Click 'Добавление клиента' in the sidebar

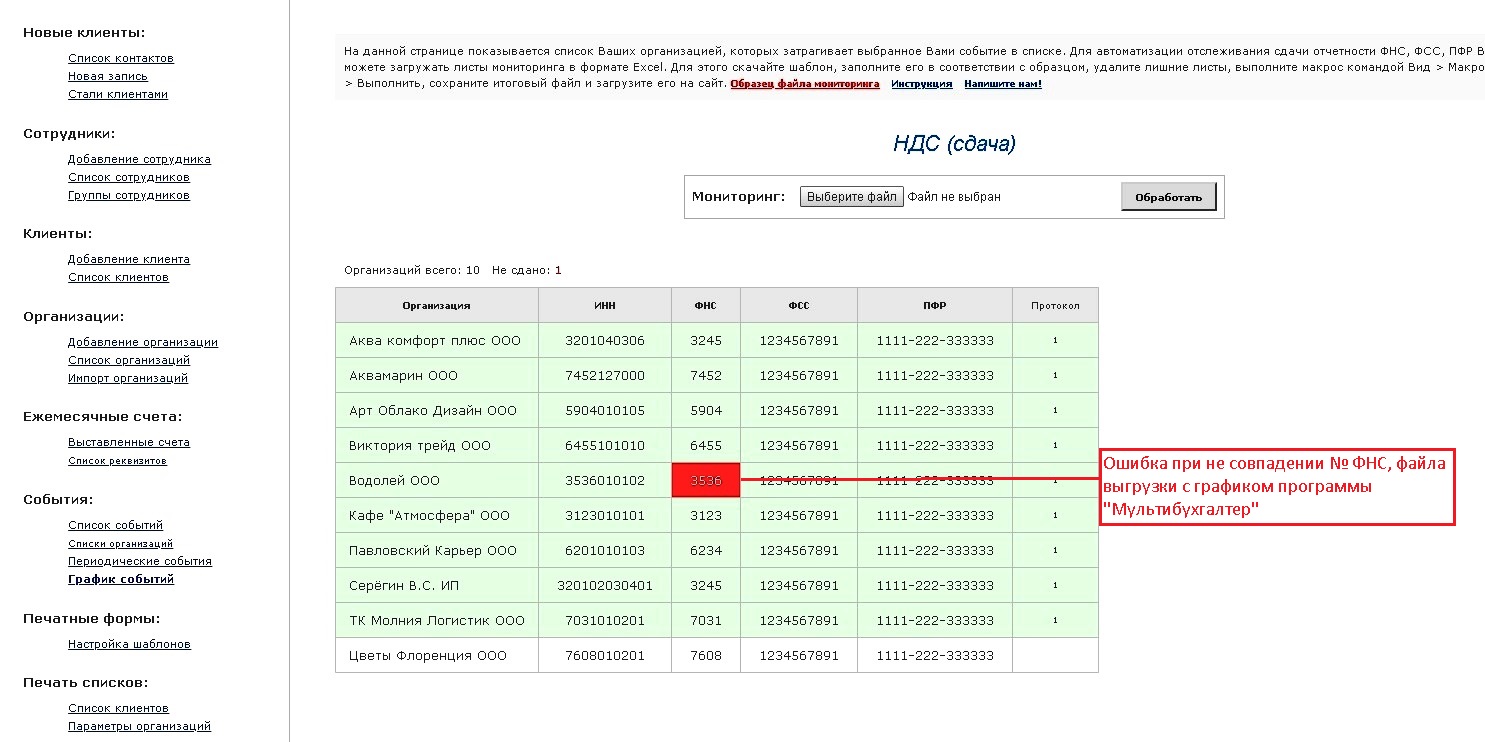point(128,259)
